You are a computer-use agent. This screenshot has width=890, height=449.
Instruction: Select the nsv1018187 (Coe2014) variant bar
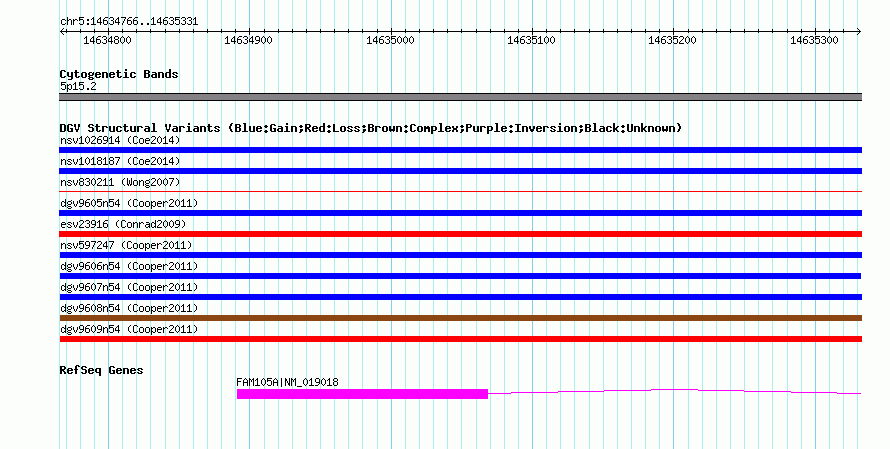click(460, 171)
